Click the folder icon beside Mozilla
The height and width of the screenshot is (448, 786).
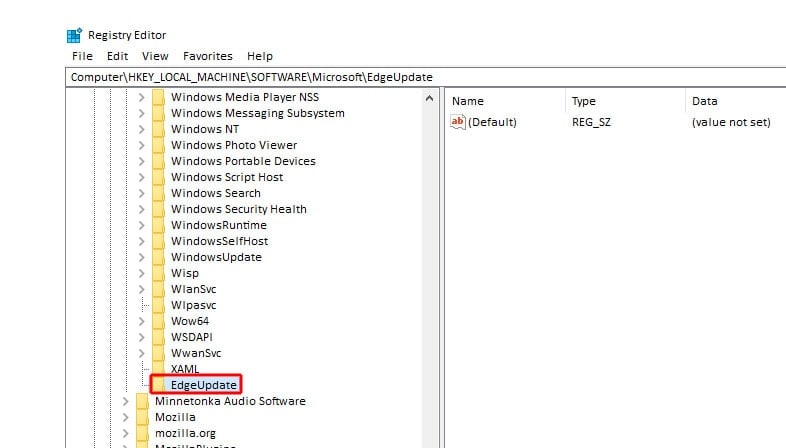click(x=142, y=417)
